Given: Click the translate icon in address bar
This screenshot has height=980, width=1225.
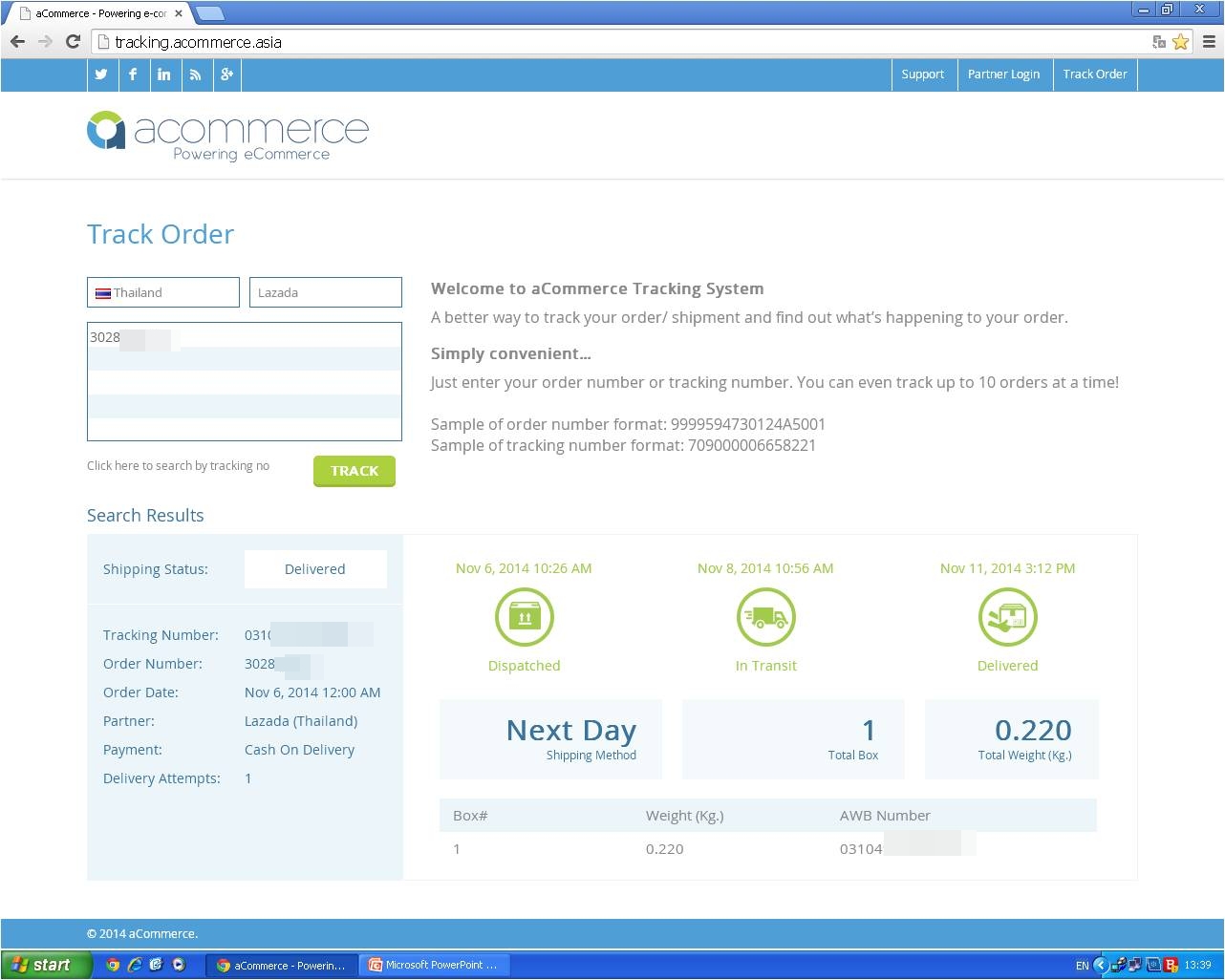Looking at the screenshot, I should point(1159,41).
